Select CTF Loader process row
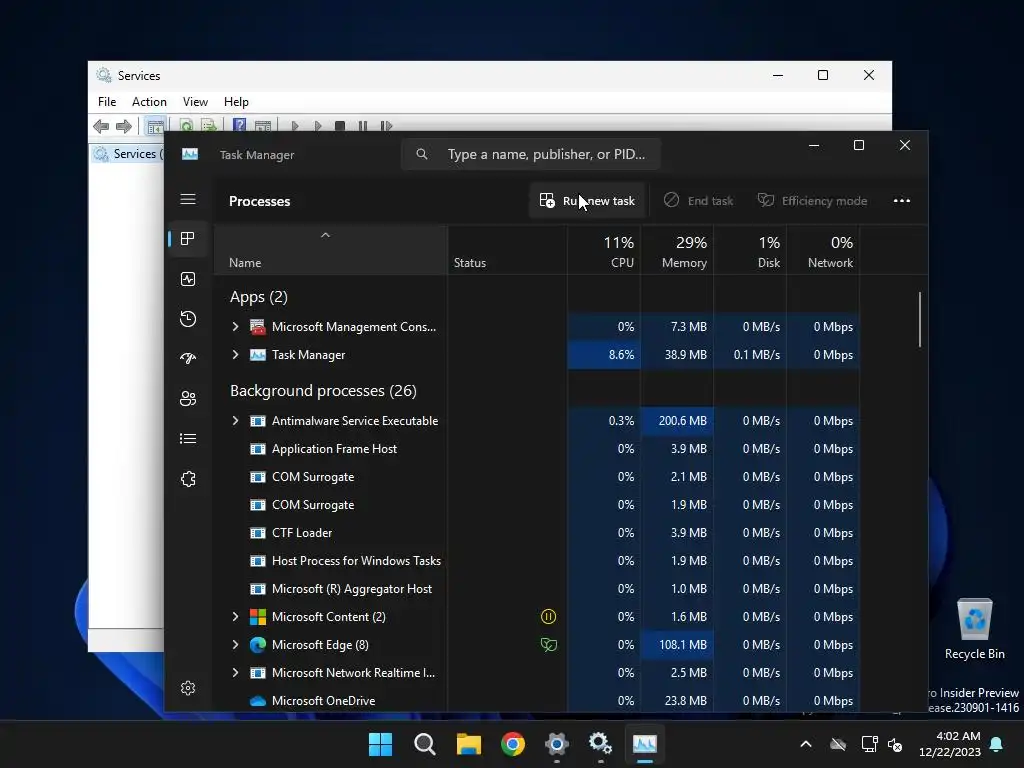The height and width of the screenshot is (768, 1024). 537,533
